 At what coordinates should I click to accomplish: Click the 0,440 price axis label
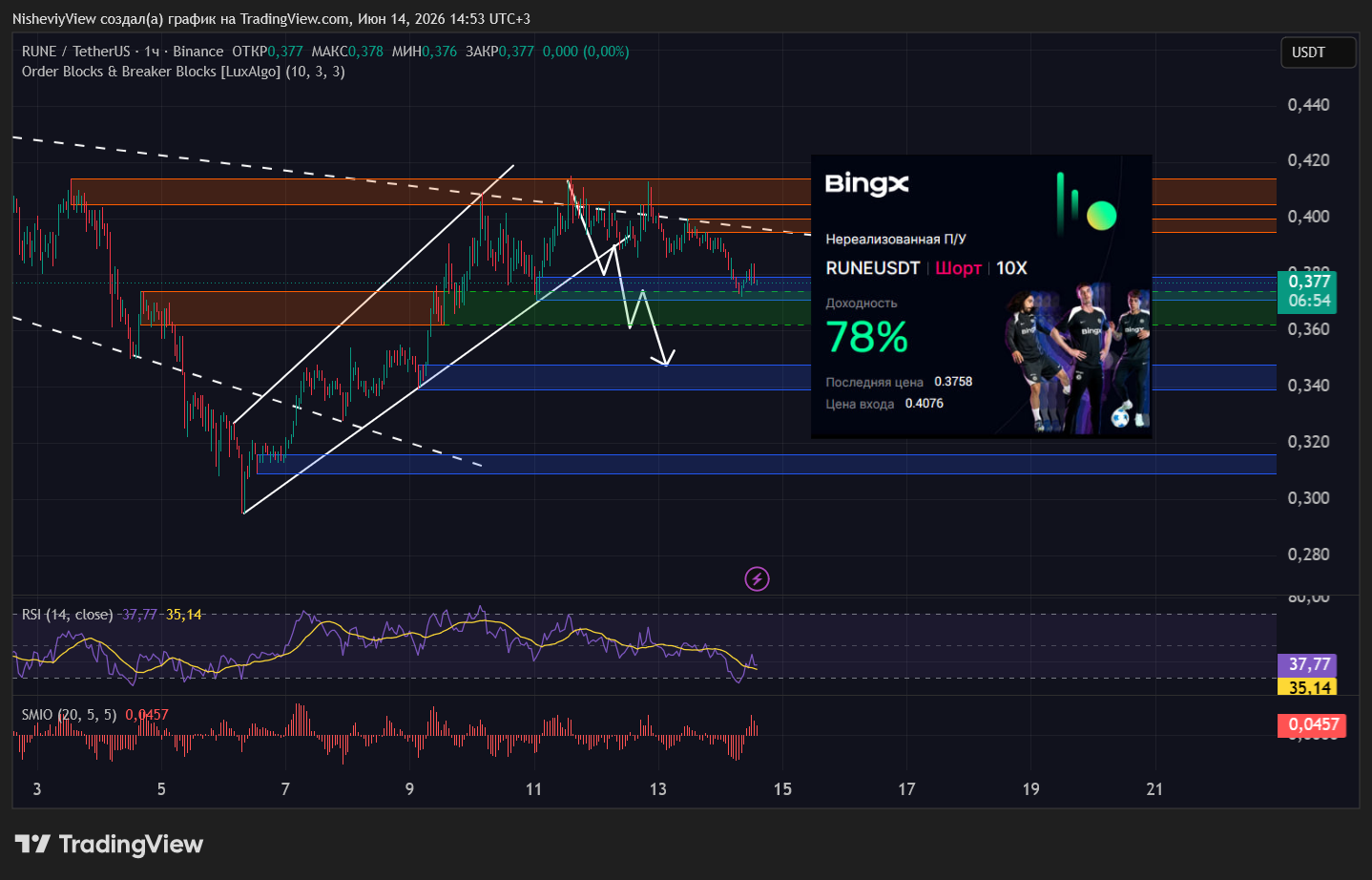click(1308, 105)
